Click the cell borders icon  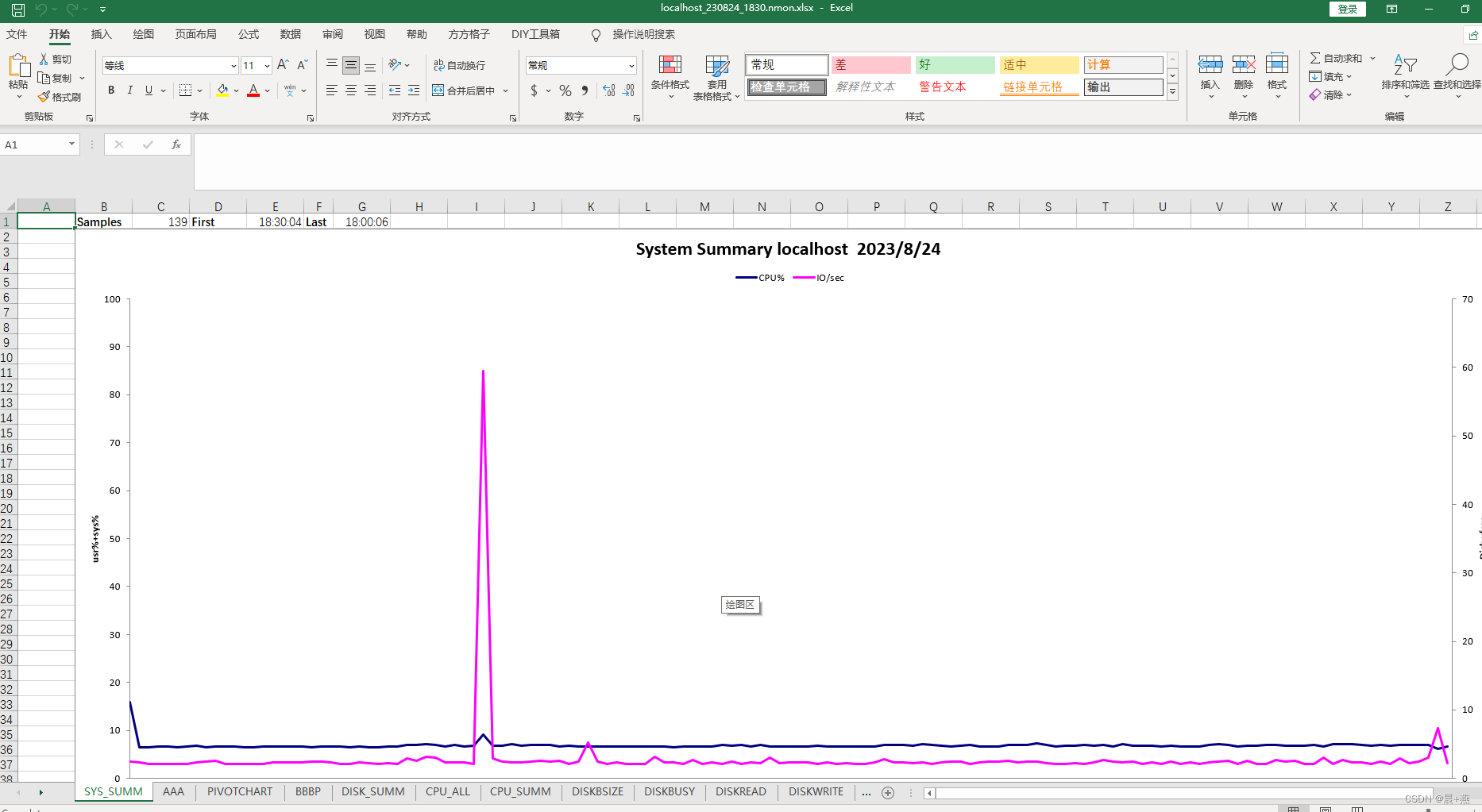(185, 90)
